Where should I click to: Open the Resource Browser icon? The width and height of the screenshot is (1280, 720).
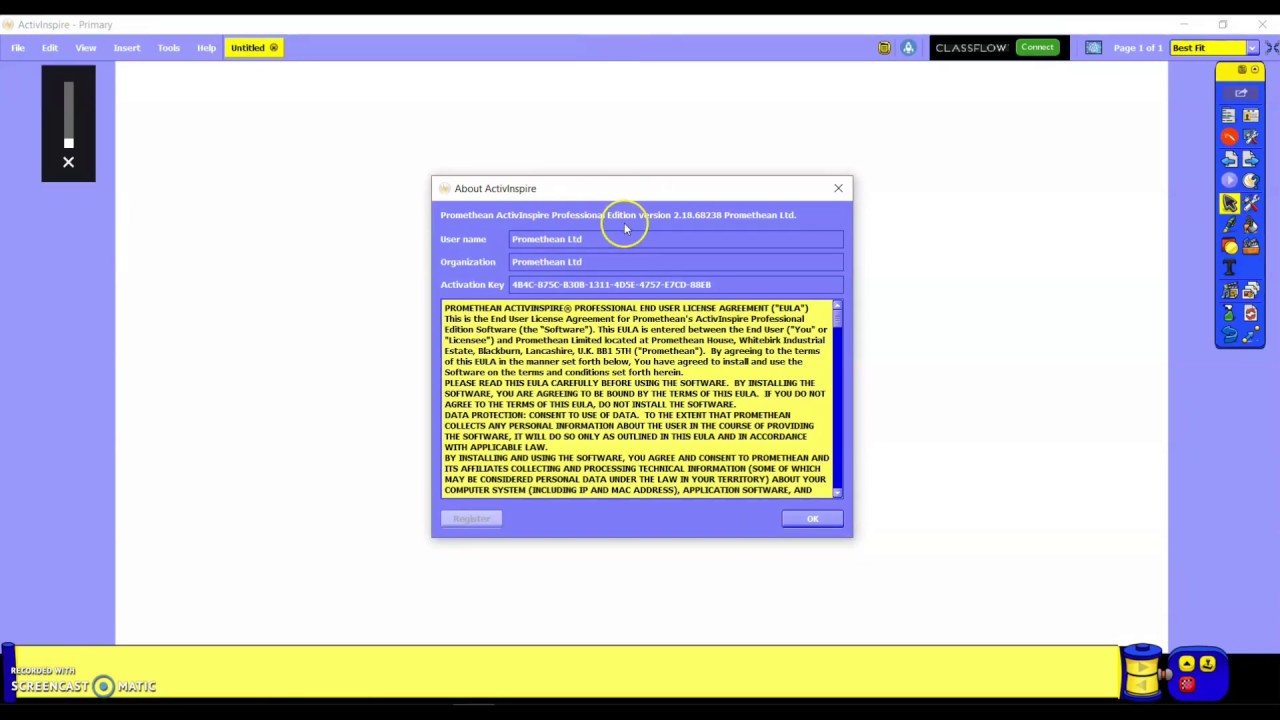[x=1251, y=291]
